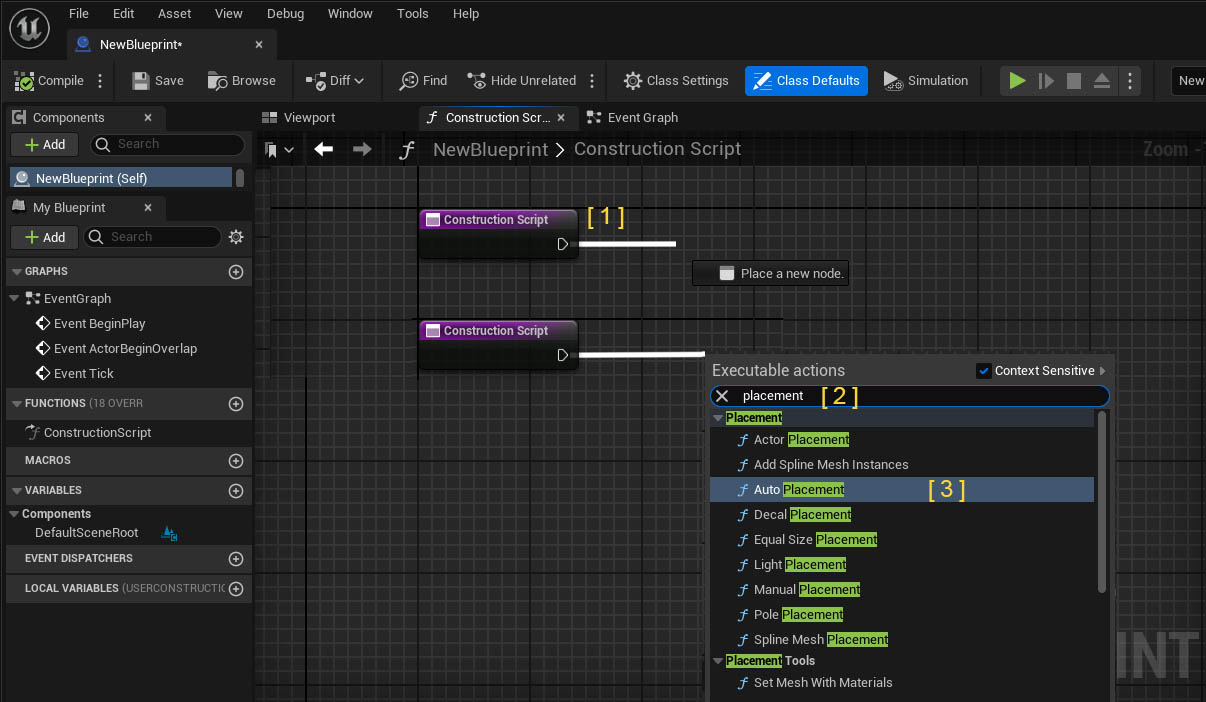Navigate forward in graph history
The image size is (1206, 702).
click(x=362, y=149)
